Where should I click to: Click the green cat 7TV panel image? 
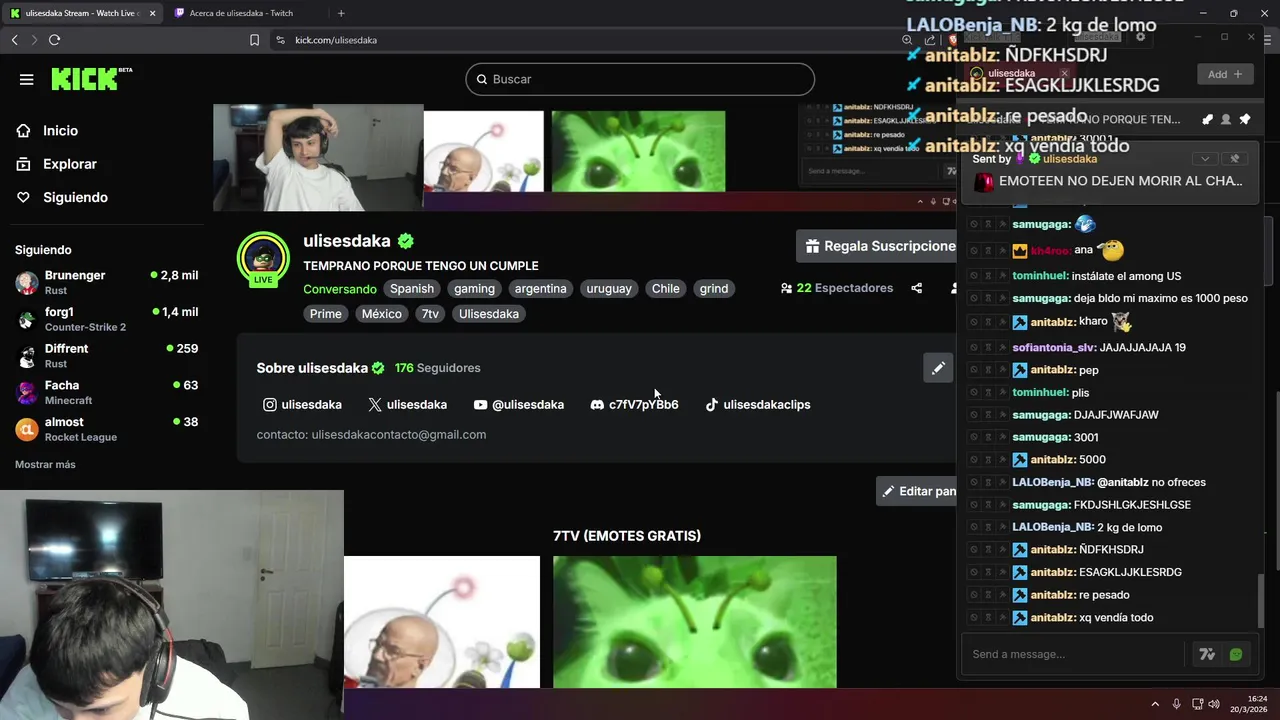click(x=695, y=622)
